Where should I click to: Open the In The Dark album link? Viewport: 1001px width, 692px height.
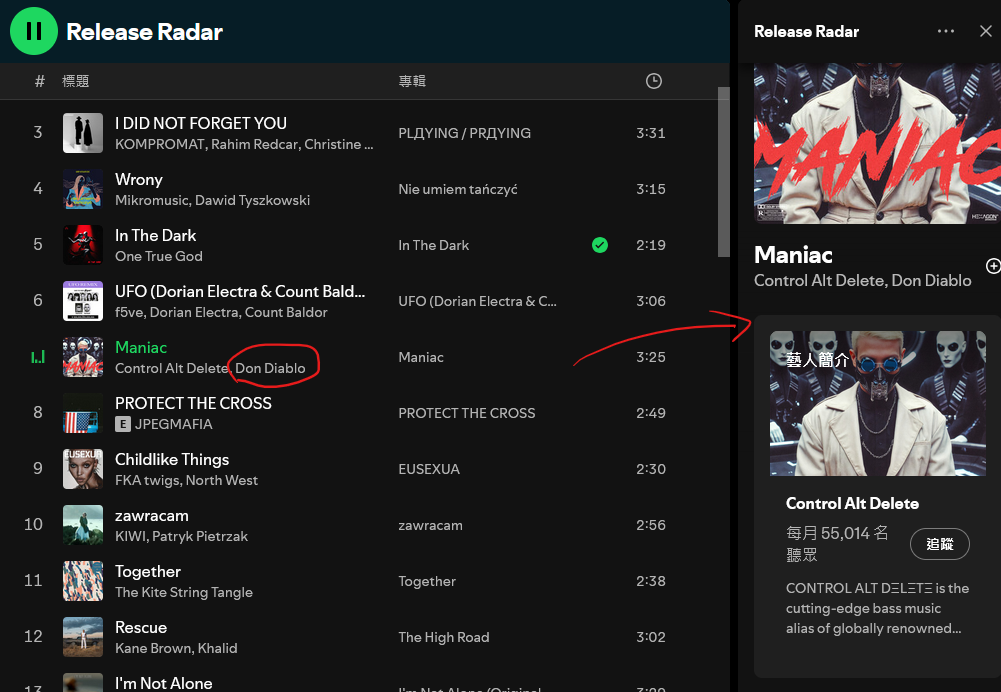point(433,245)
